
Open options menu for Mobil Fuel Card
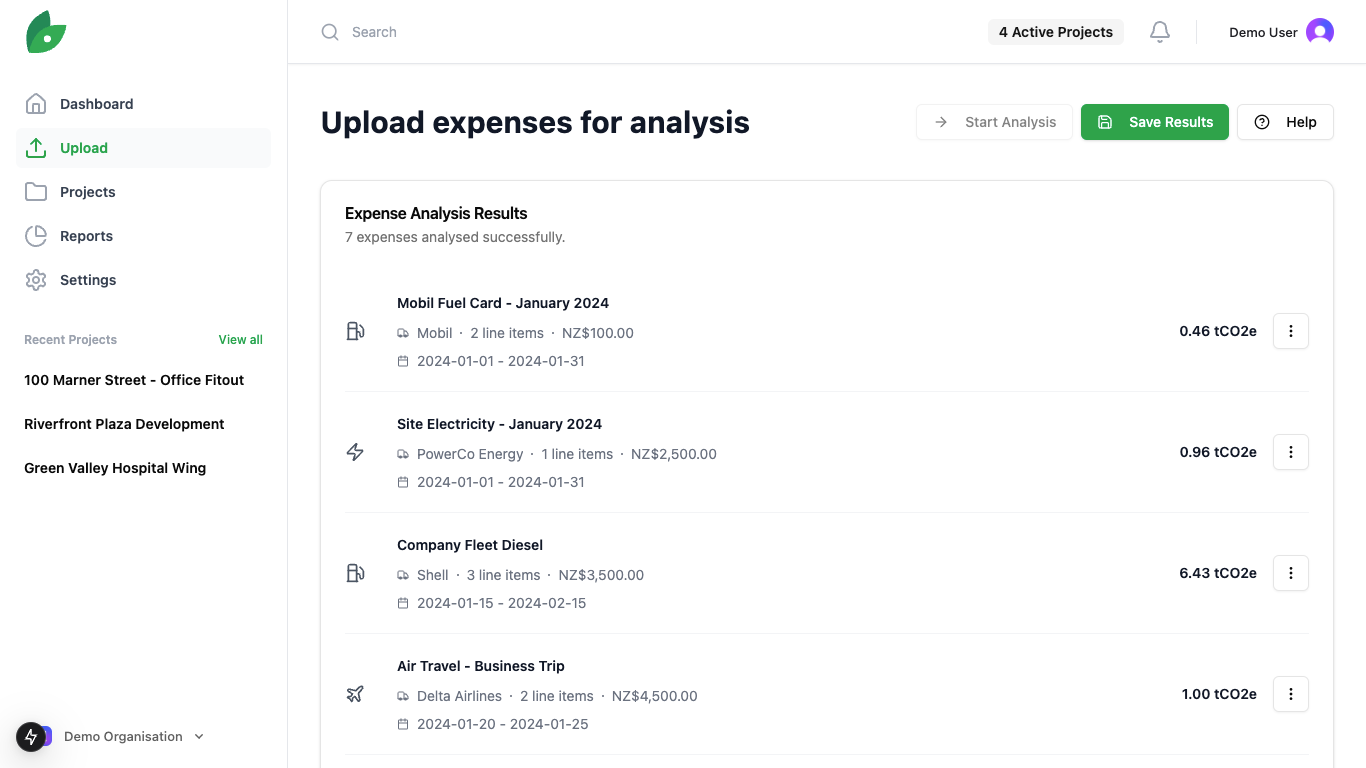1290,331
